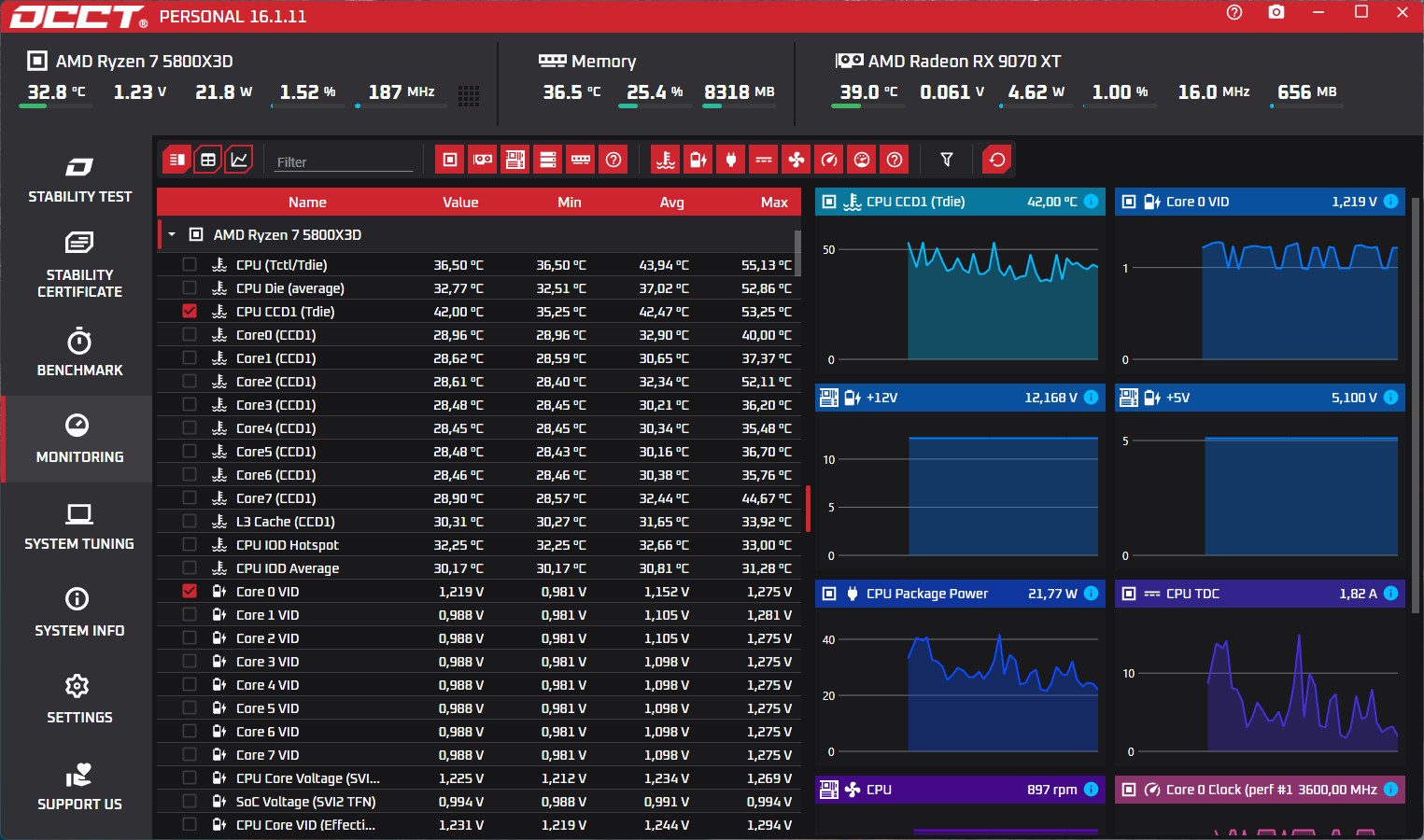This screenshot has width=1424, height=840.
Task: Click the +5V graph title bar
Action: pyautogui.click(x=1260, y=398)
